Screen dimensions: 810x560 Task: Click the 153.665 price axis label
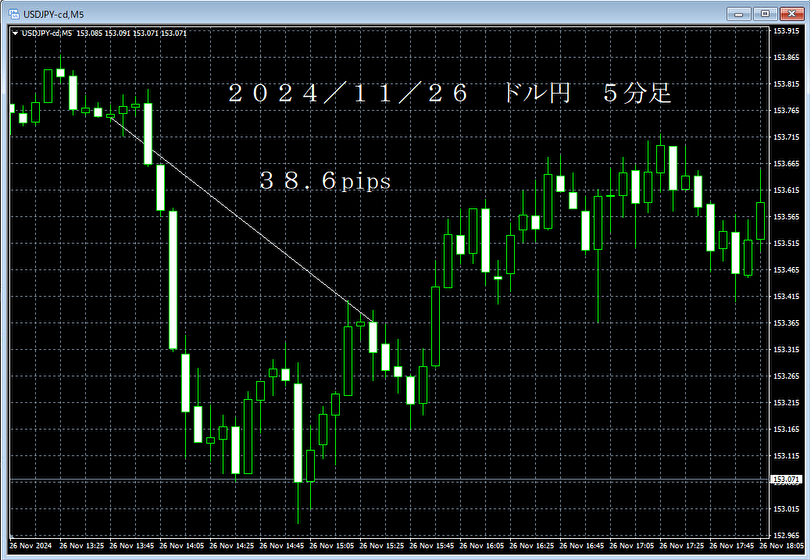coord(786,164)
